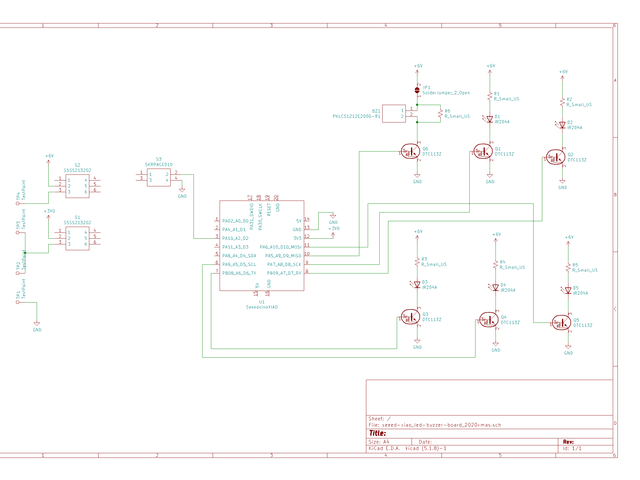Select the BZ1 buzzer component box
This screenshot has height=480, width=640.
point(393,113)
